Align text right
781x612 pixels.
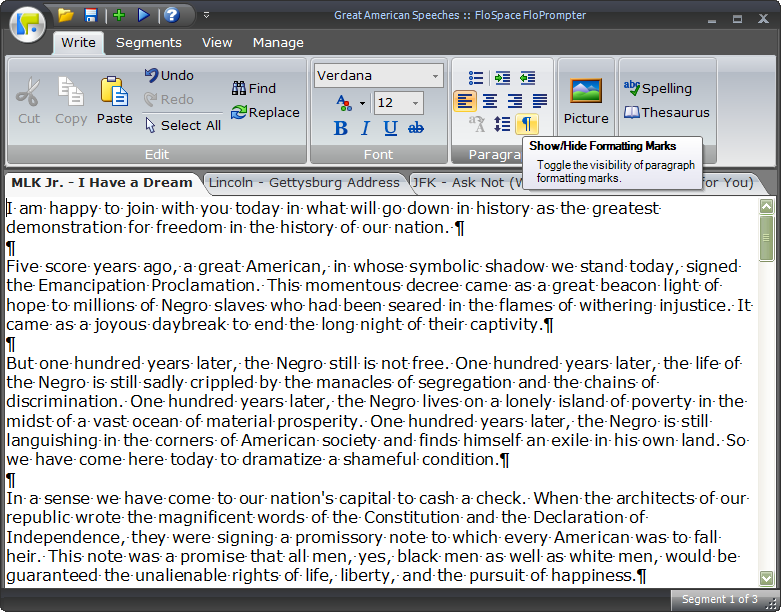tap(515, 101)
